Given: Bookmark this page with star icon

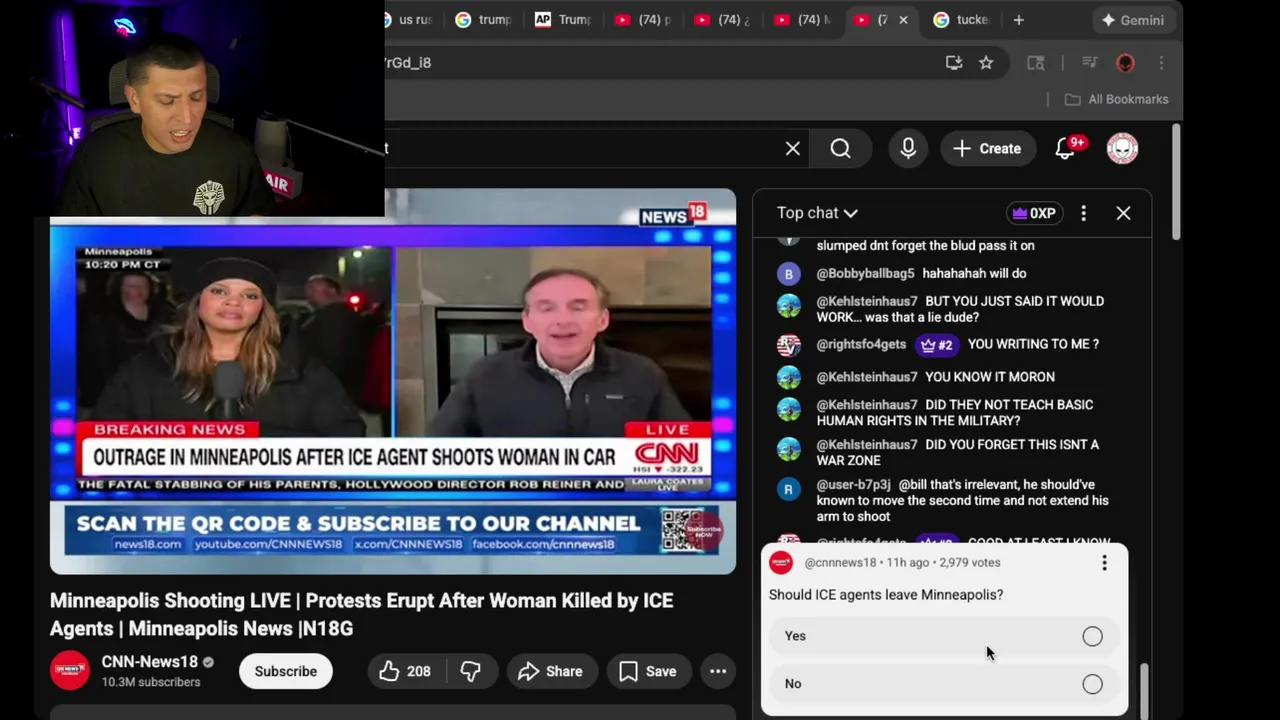Looking at the screenshot, I should 986,63.
